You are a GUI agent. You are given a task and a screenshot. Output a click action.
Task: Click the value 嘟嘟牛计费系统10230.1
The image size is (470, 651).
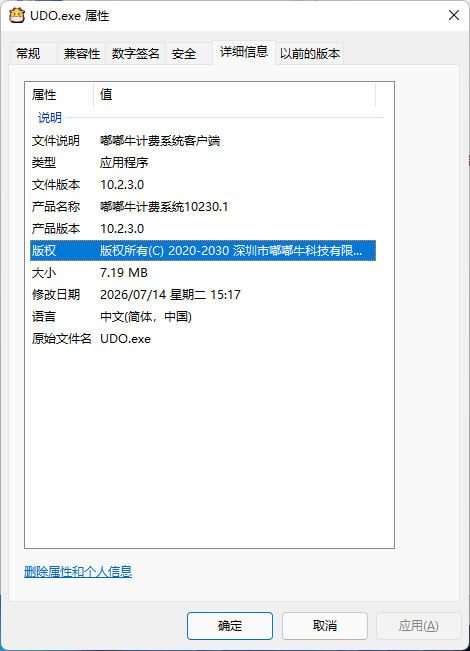pos(164,207)
